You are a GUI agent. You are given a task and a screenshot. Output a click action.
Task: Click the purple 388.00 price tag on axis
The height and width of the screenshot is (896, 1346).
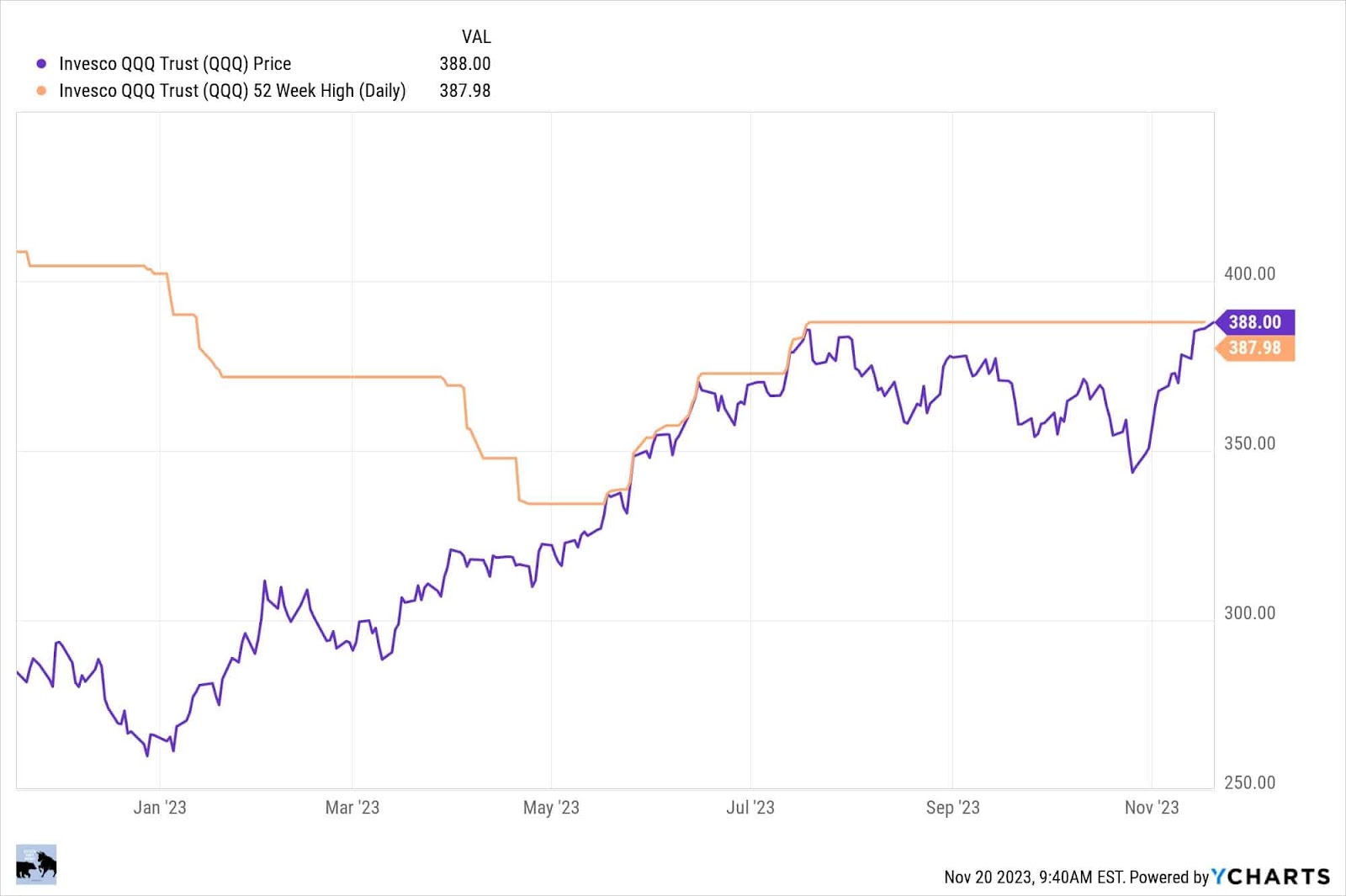(1254, 322)
